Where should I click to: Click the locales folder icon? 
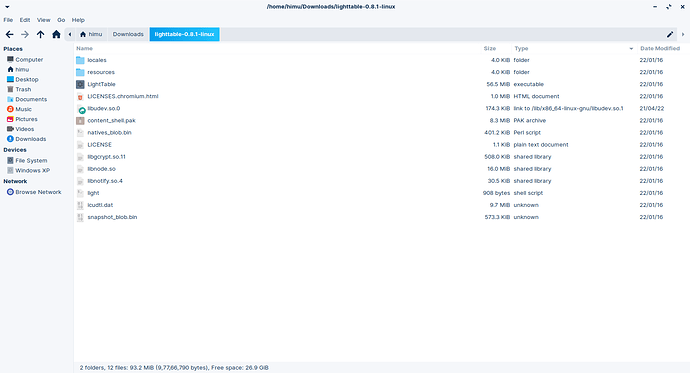(x=80, y=60)
